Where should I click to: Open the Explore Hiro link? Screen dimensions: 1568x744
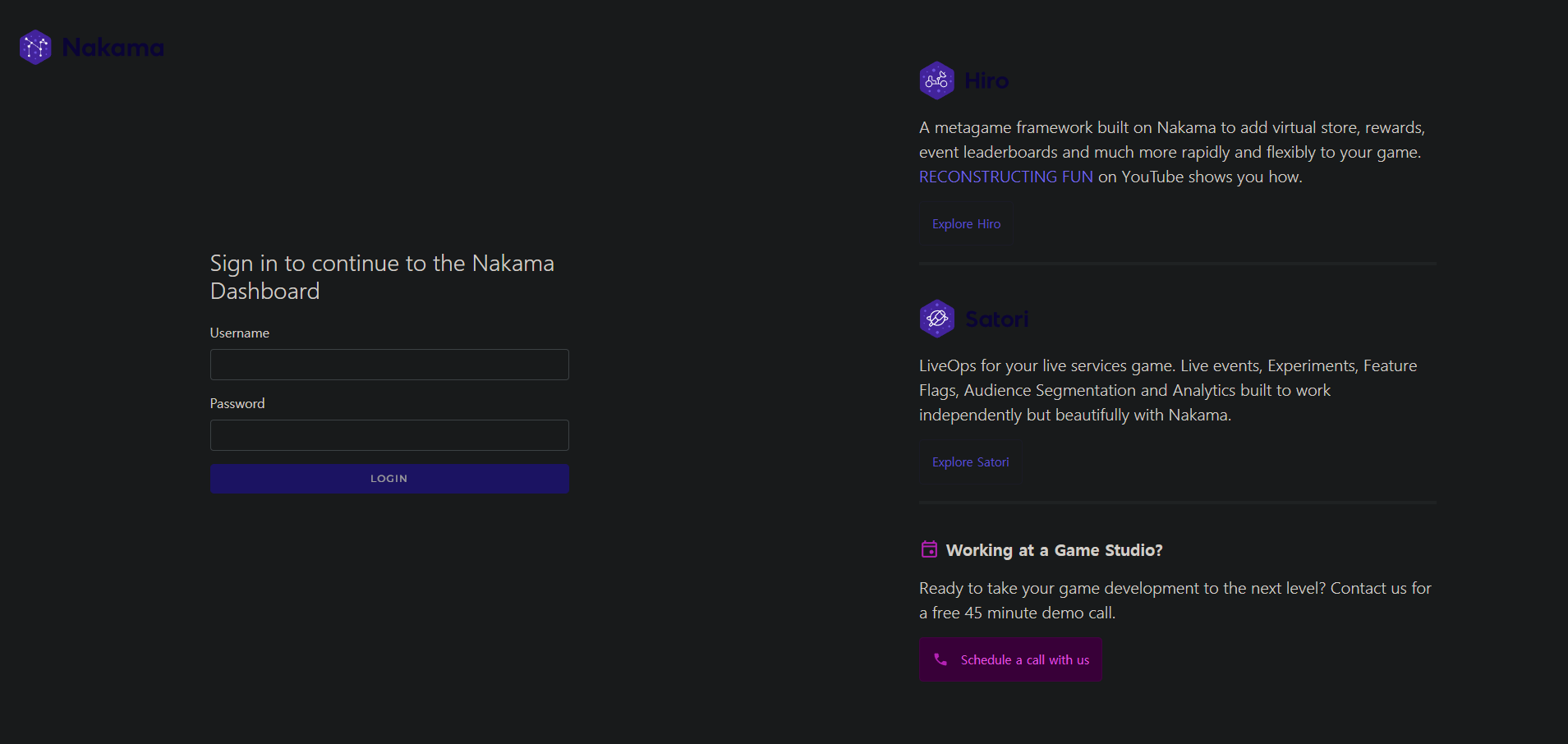pyautogui.click(x=966, y=224)
